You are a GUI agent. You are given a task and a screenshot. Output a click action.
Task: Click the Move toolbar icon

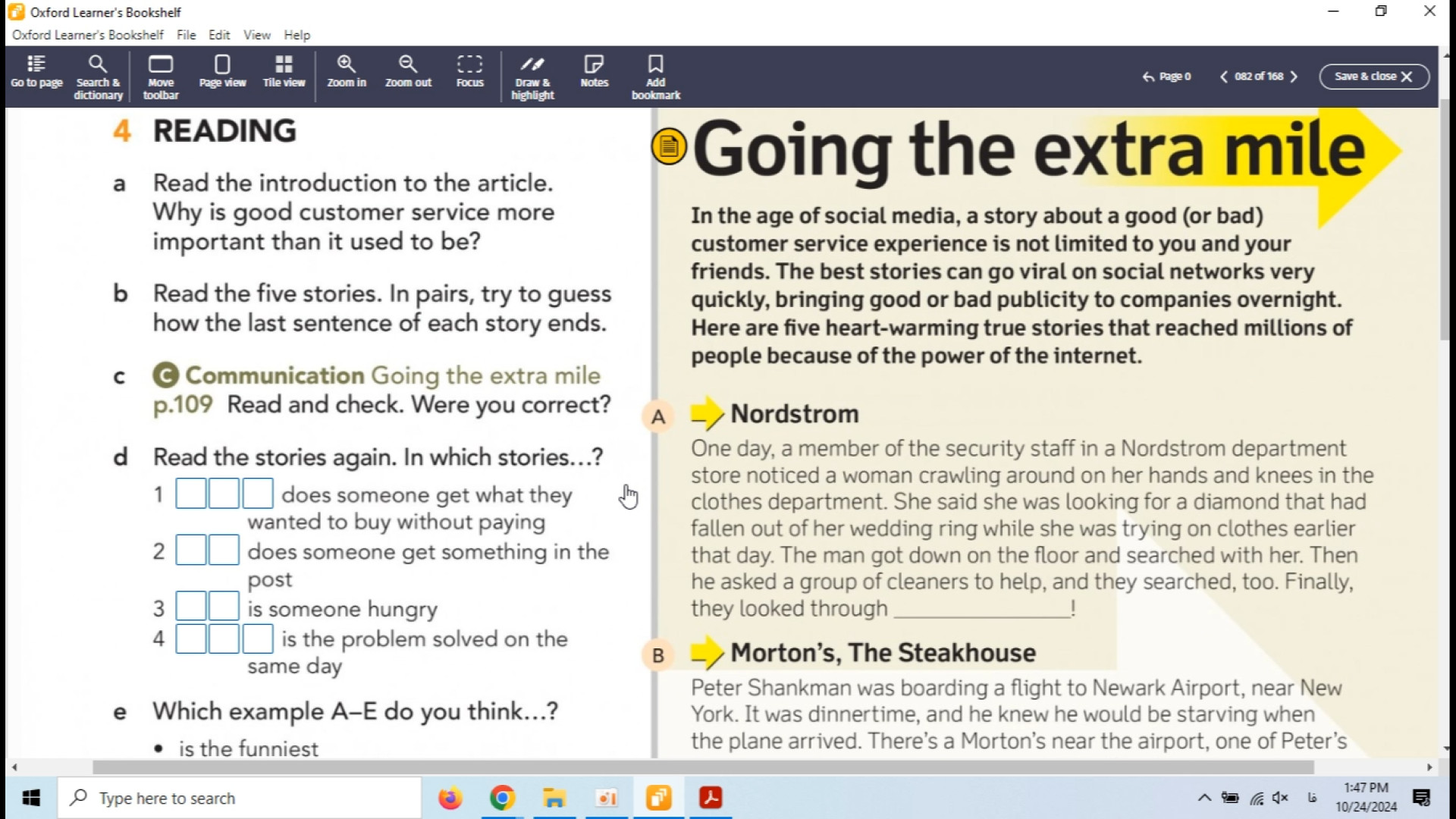pos(161,76)
